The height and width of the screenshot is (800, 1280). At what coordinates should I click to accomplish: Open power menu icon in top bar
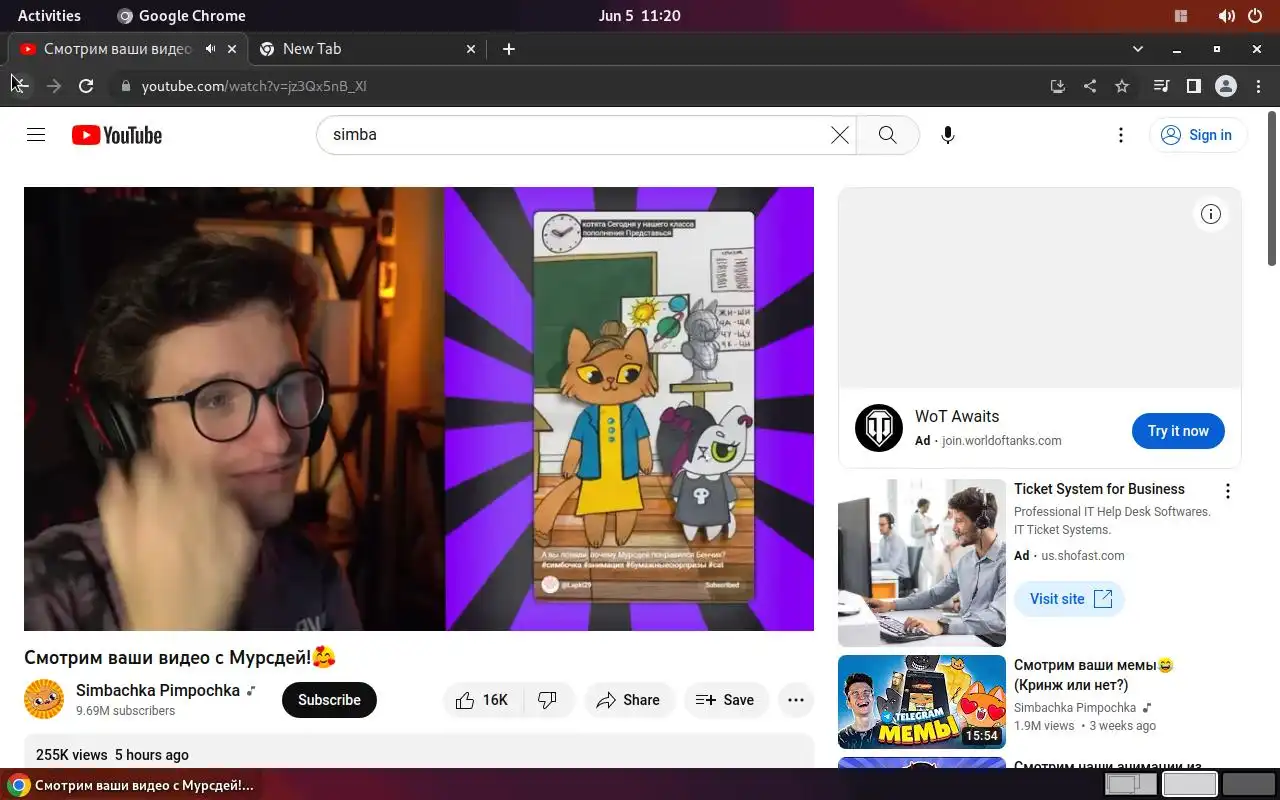1256,15
